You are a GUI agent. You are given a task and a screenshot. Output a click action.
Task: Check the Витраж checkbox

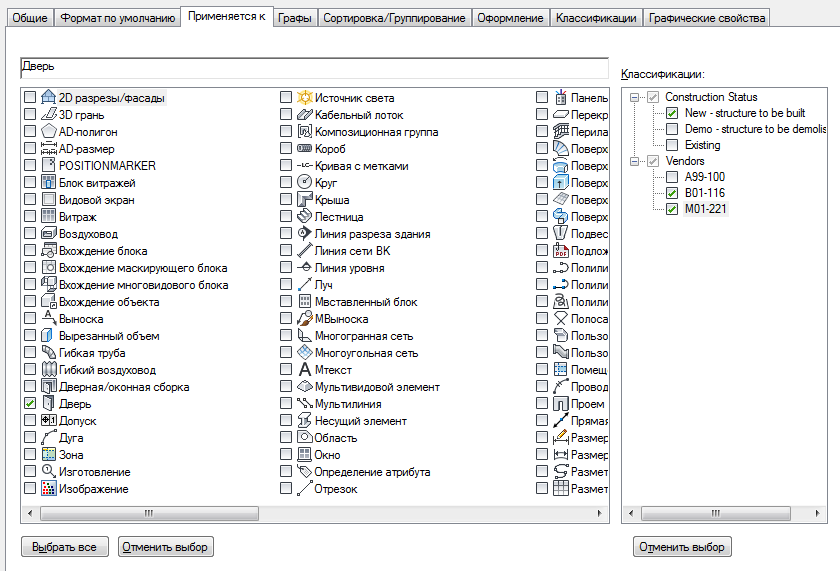(30, 216)
